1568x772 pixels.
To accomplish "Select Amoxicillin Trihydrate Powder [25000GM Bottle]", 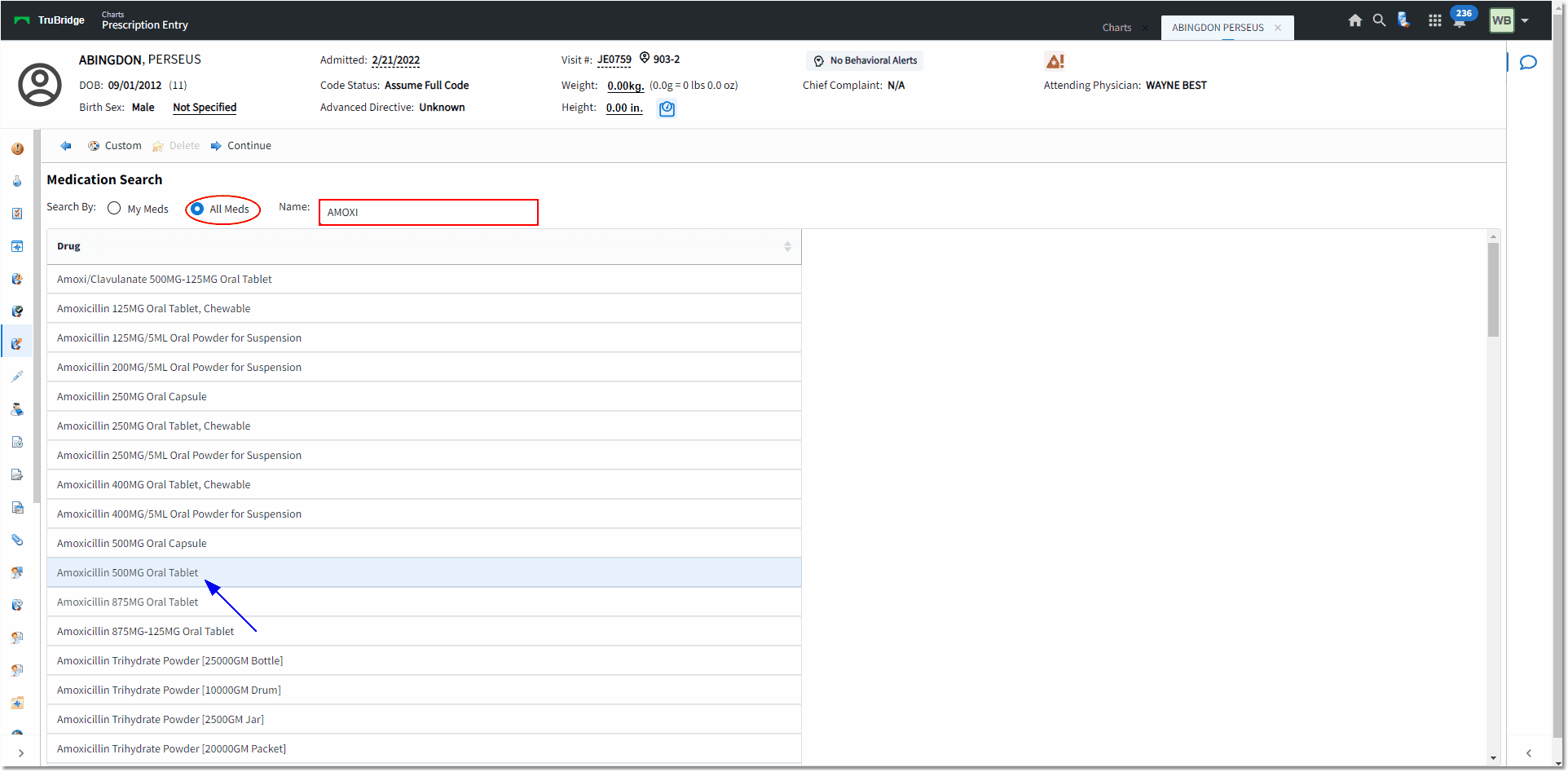I will [x=424, y=660].
